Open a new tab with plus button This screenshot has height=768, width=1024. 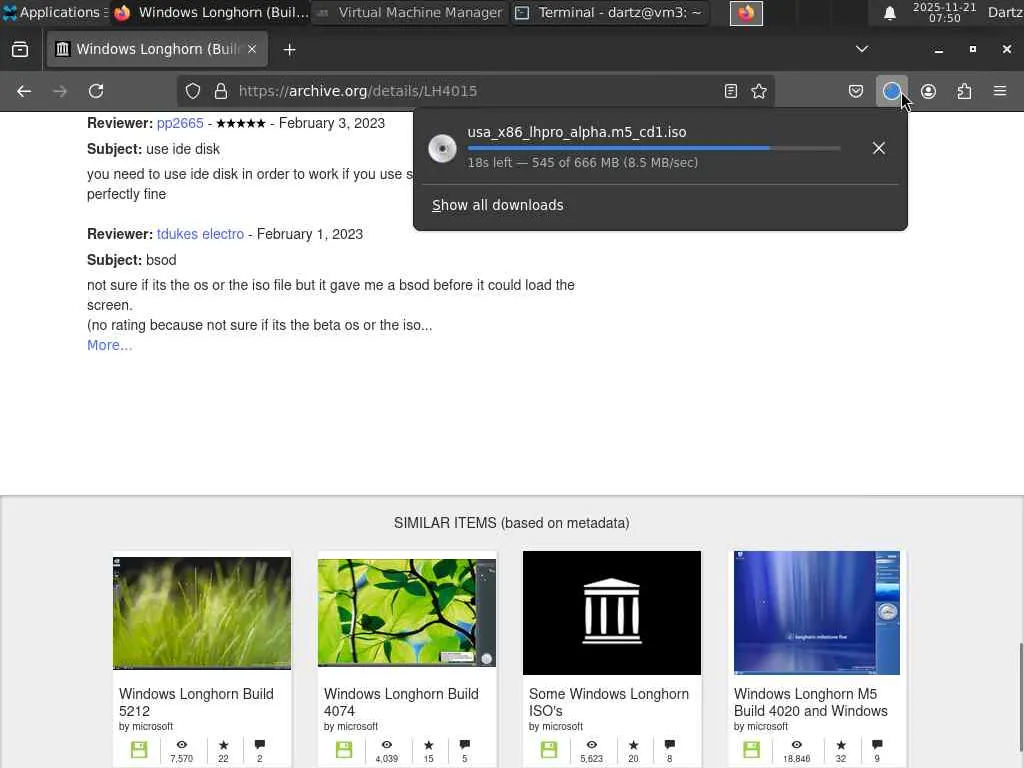pyautogui.click(x=289, y=50)
